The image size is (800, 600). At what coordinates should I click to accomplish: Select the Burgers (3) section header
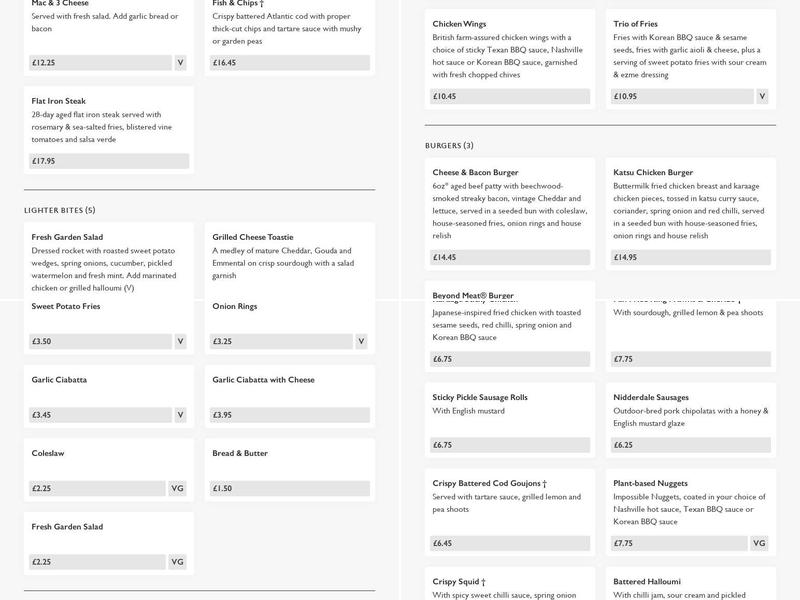point(449,146)
